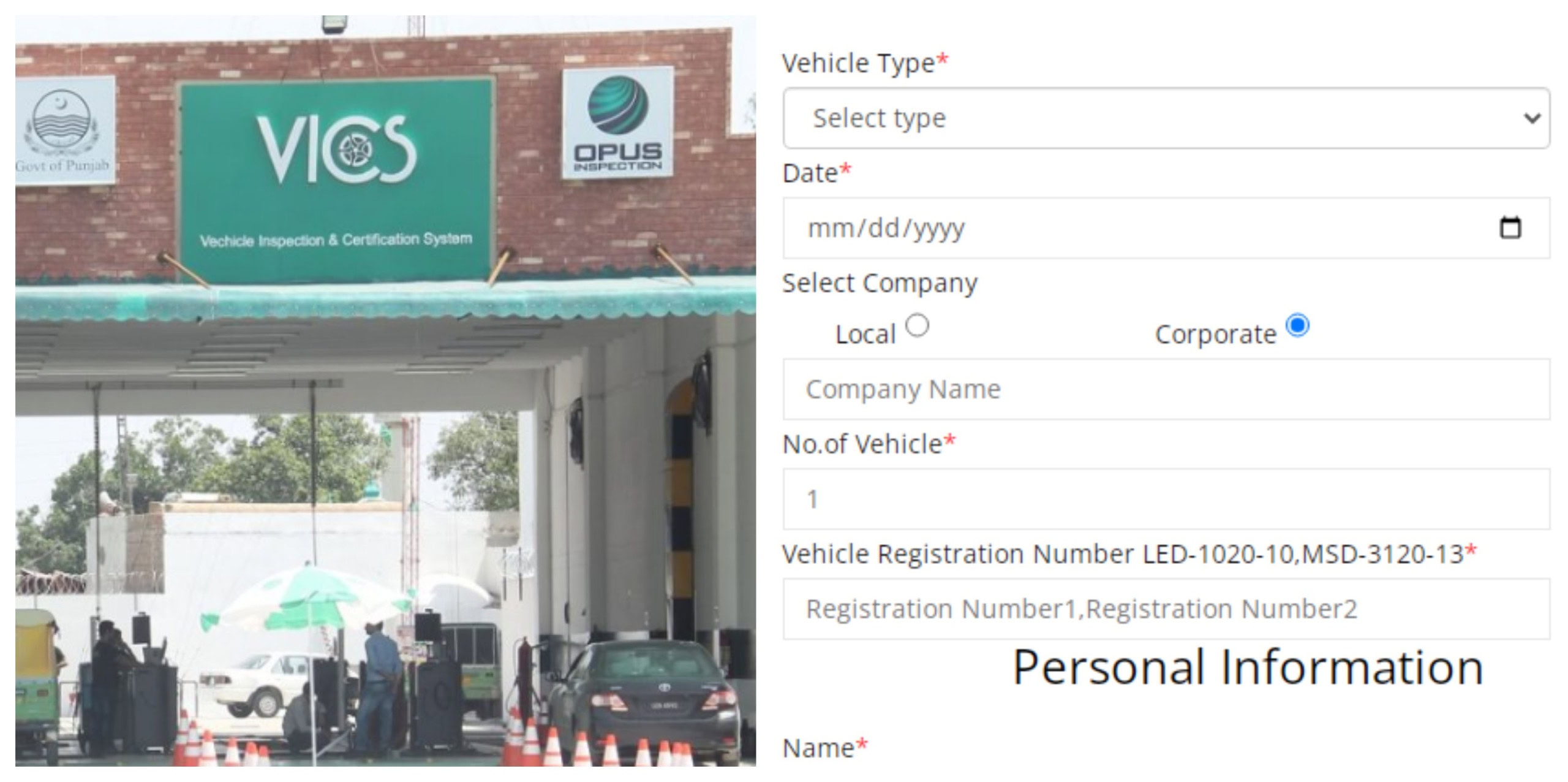Click the Registration Number input field
The image size is (1568, 782).
(1166, 609)
